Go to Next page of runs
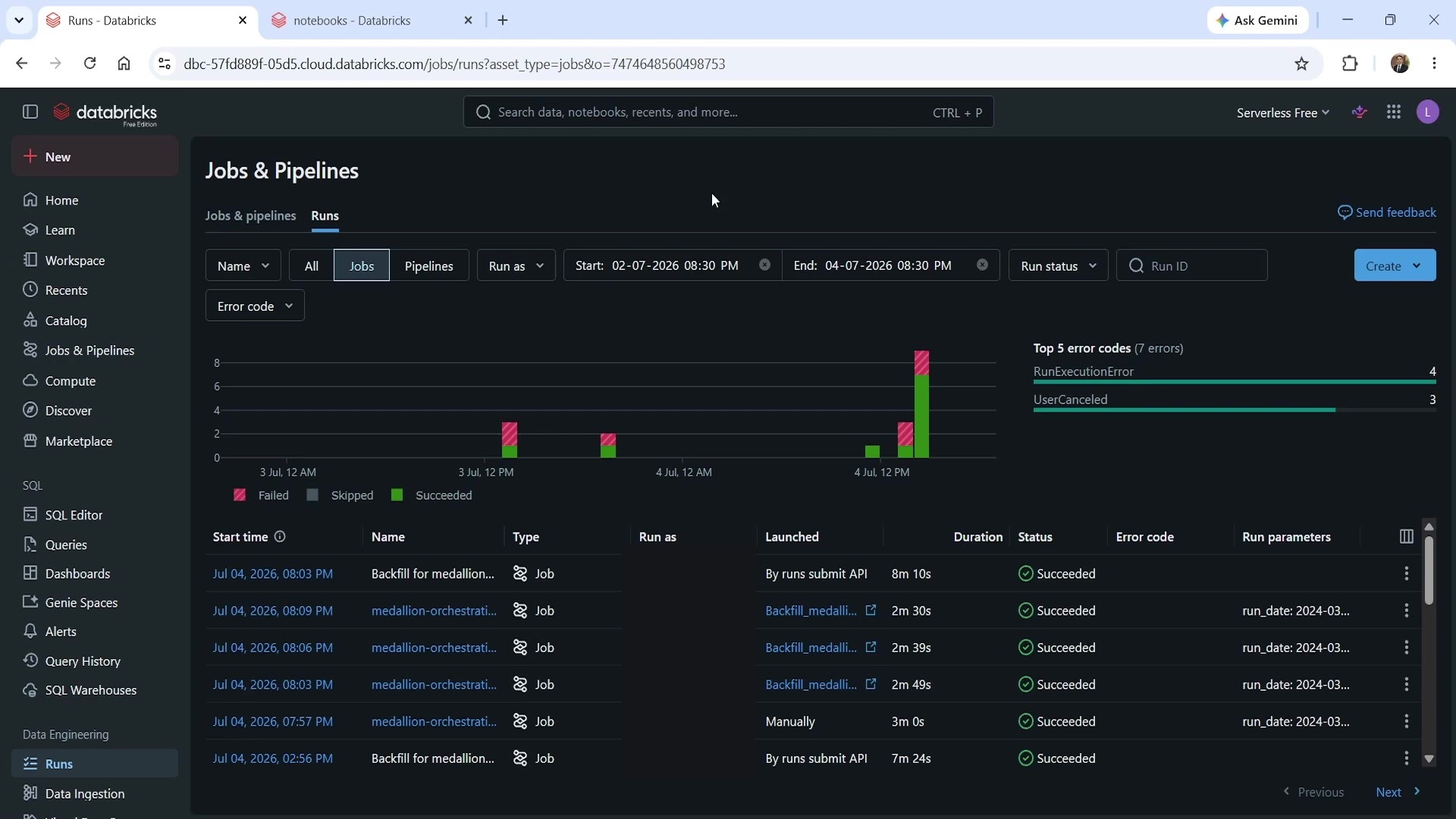 pyautogui.click(x=1398, y=792)
